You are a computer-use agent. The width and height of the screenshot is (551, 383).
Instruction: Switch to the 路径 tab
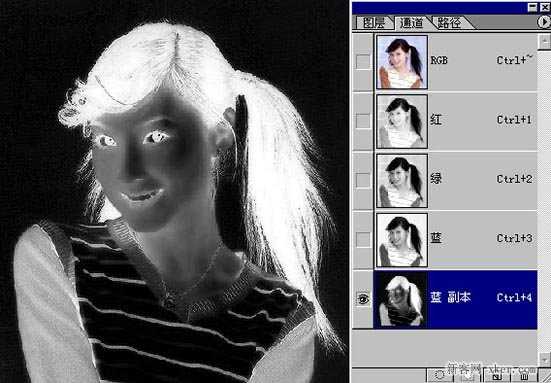[x=449, y=23]
